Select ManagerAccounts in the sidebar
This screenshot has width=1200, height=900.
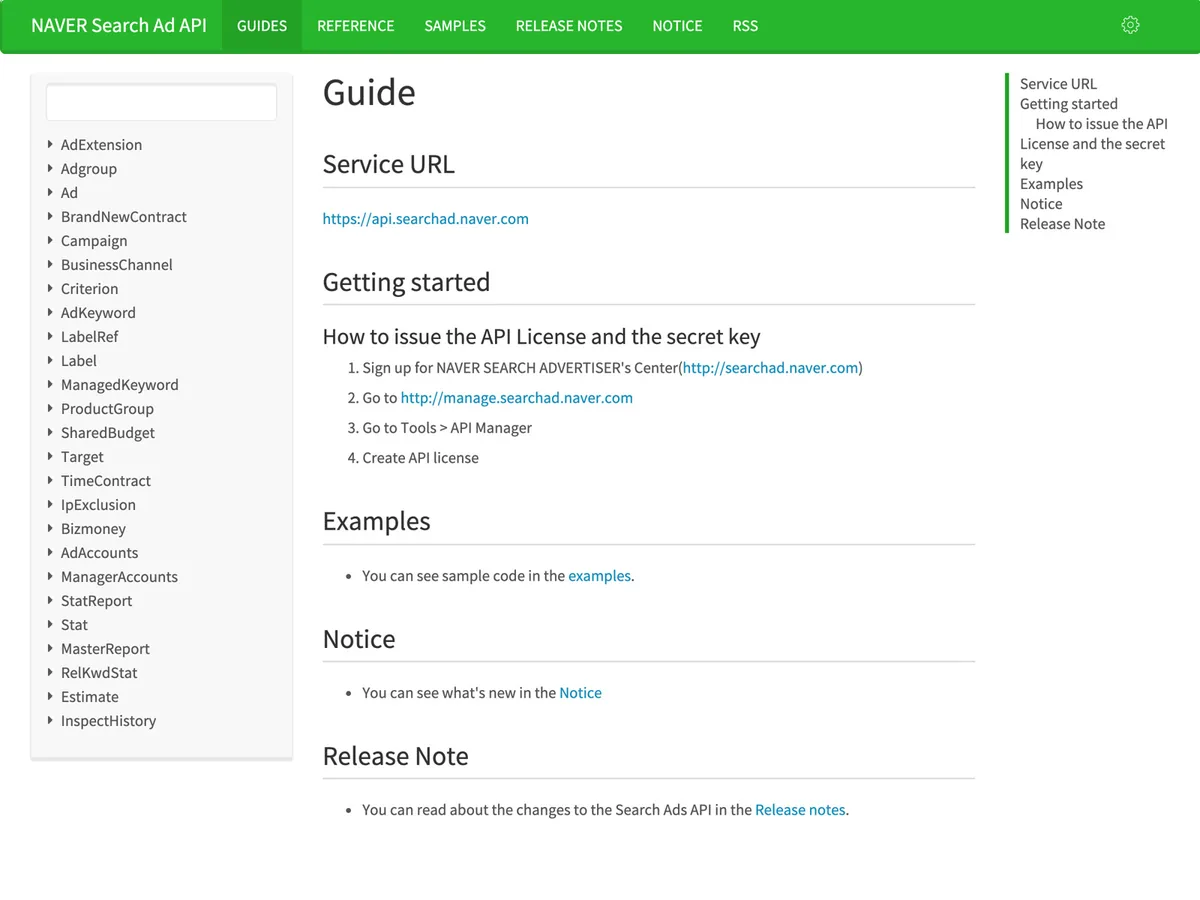[119, 577]
